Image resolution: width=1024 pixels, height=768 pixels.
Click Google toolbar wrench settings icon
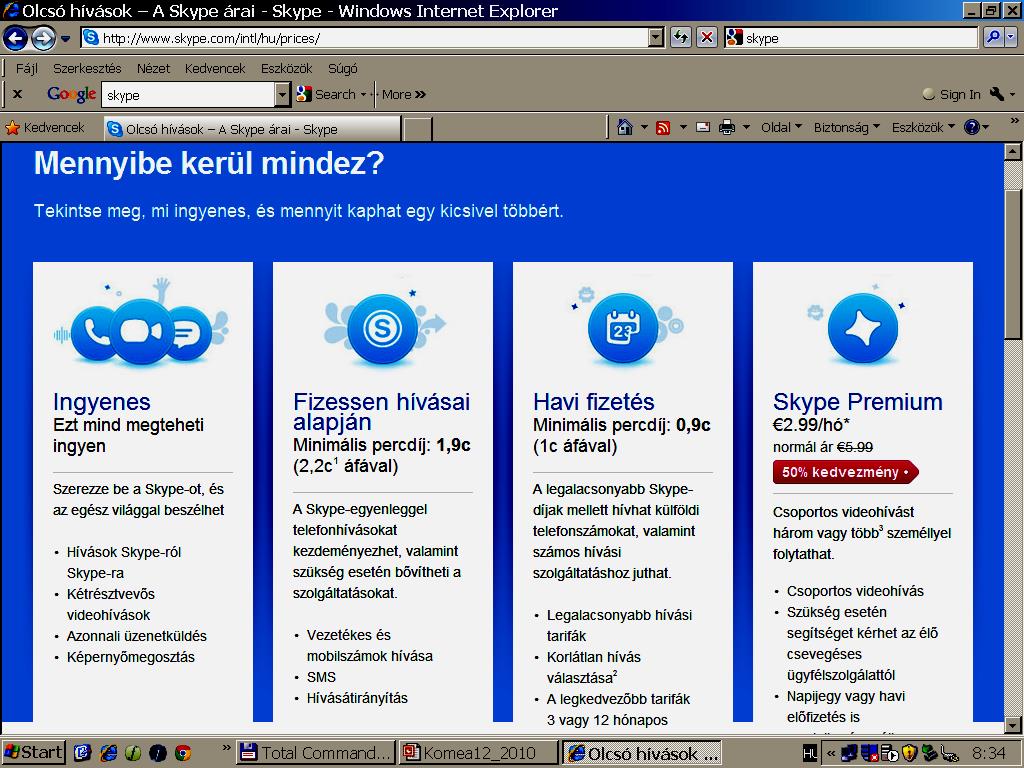(997, 94)
